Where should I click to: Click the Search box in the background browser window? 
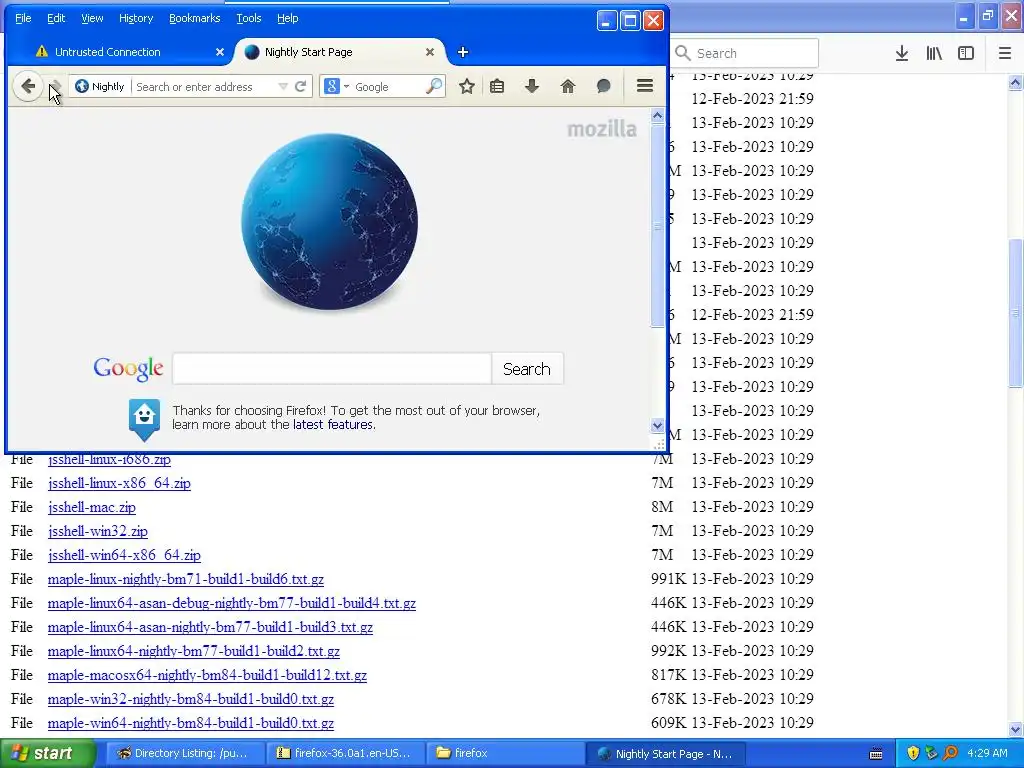pos(745,53)
